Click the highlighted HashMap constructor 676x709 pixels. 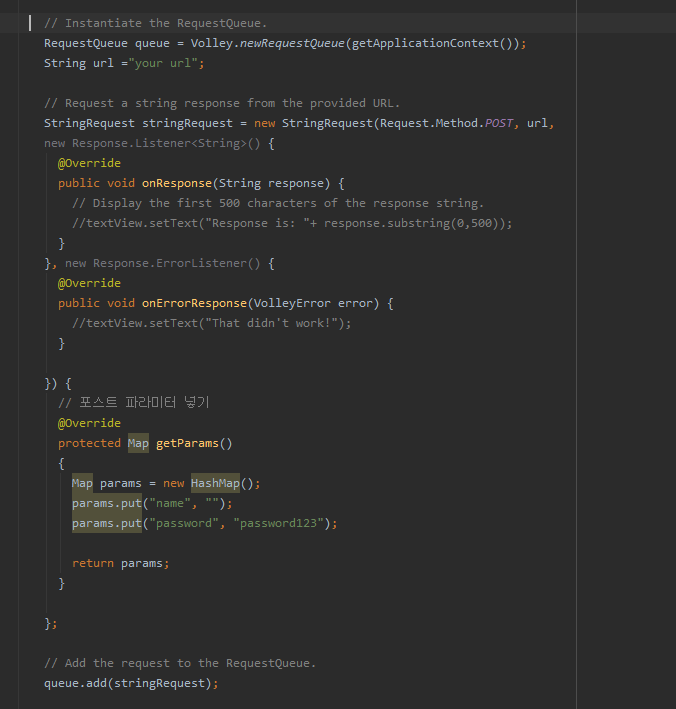215,483
